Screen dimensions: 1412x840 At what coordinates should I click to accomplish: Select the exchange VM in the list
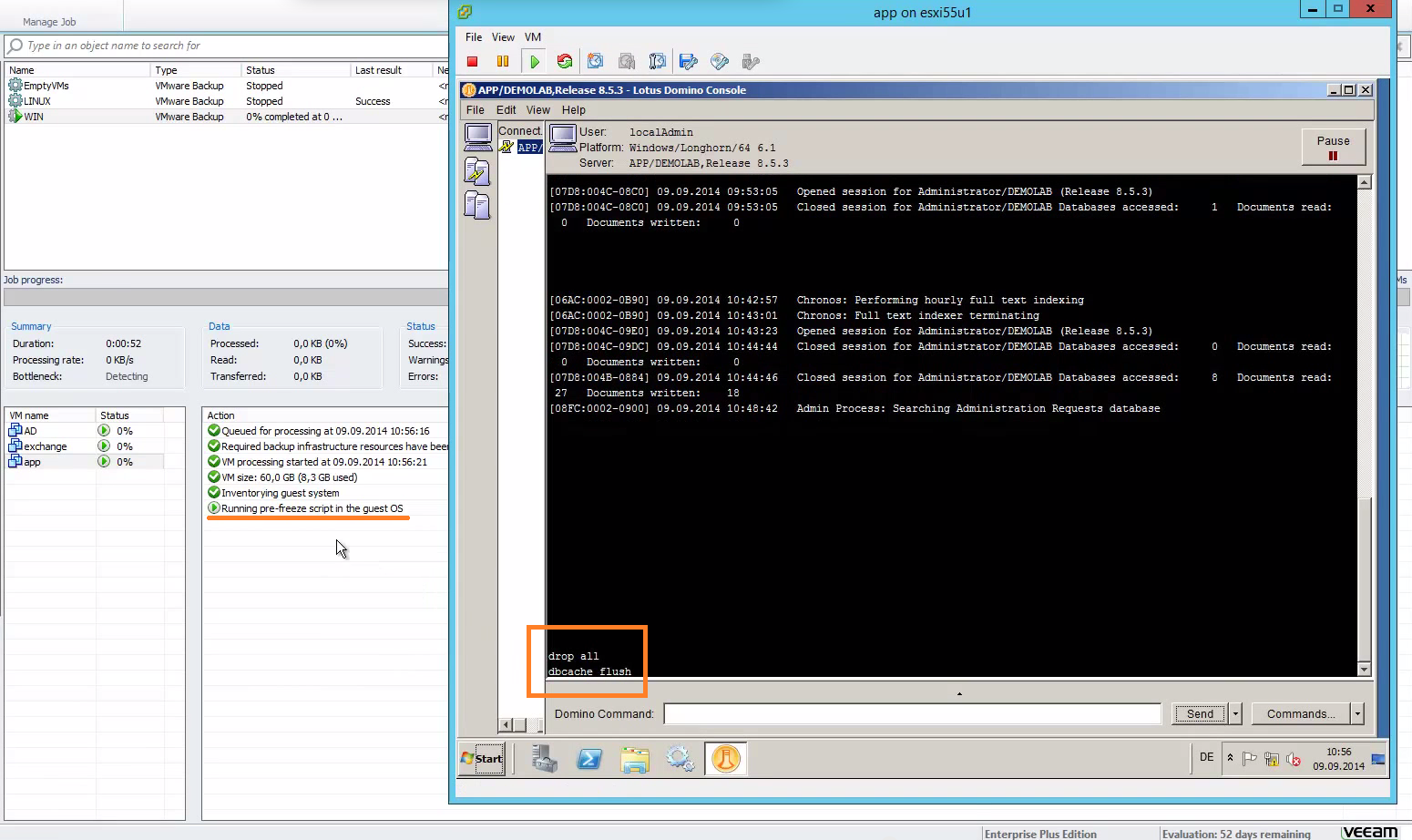click(85, 446)
